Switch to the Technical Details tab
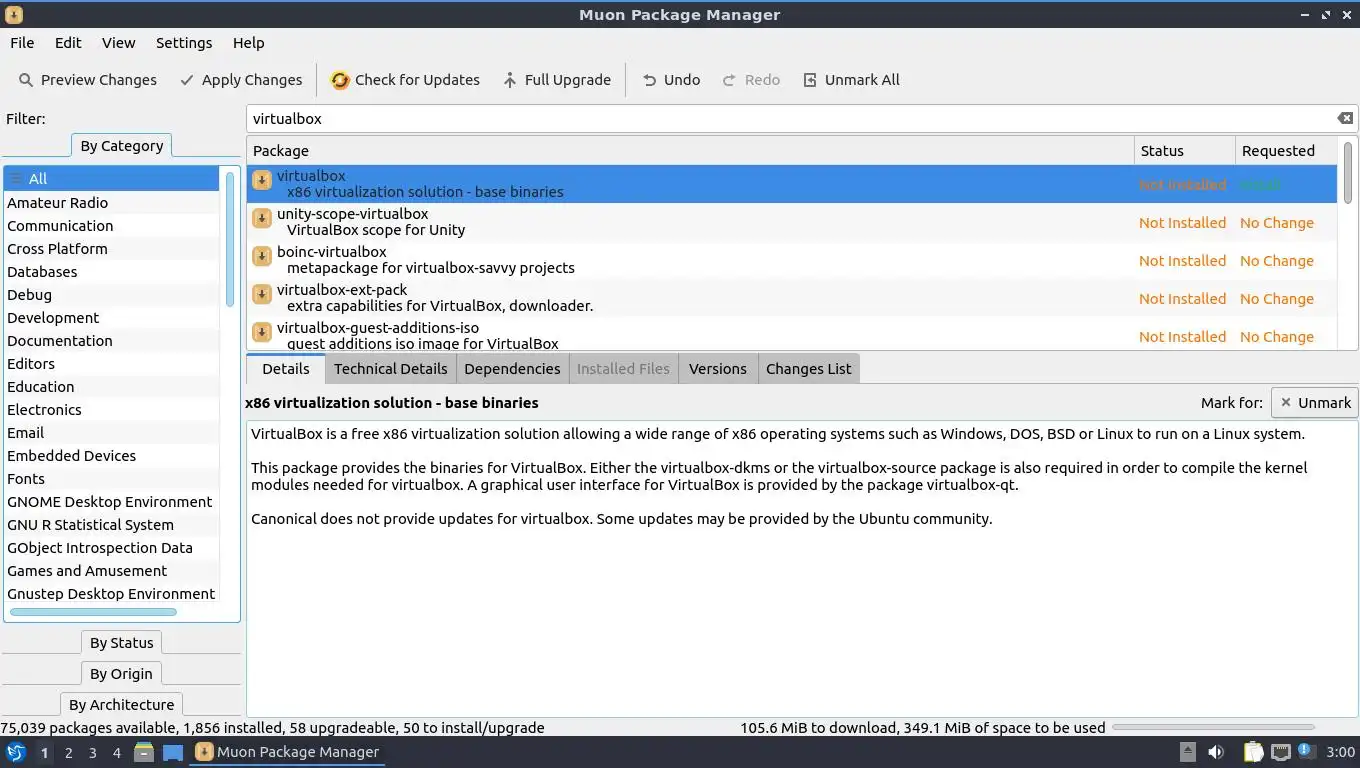The image size is (1360, 768). pyautogui.click(x=390, y=369)
